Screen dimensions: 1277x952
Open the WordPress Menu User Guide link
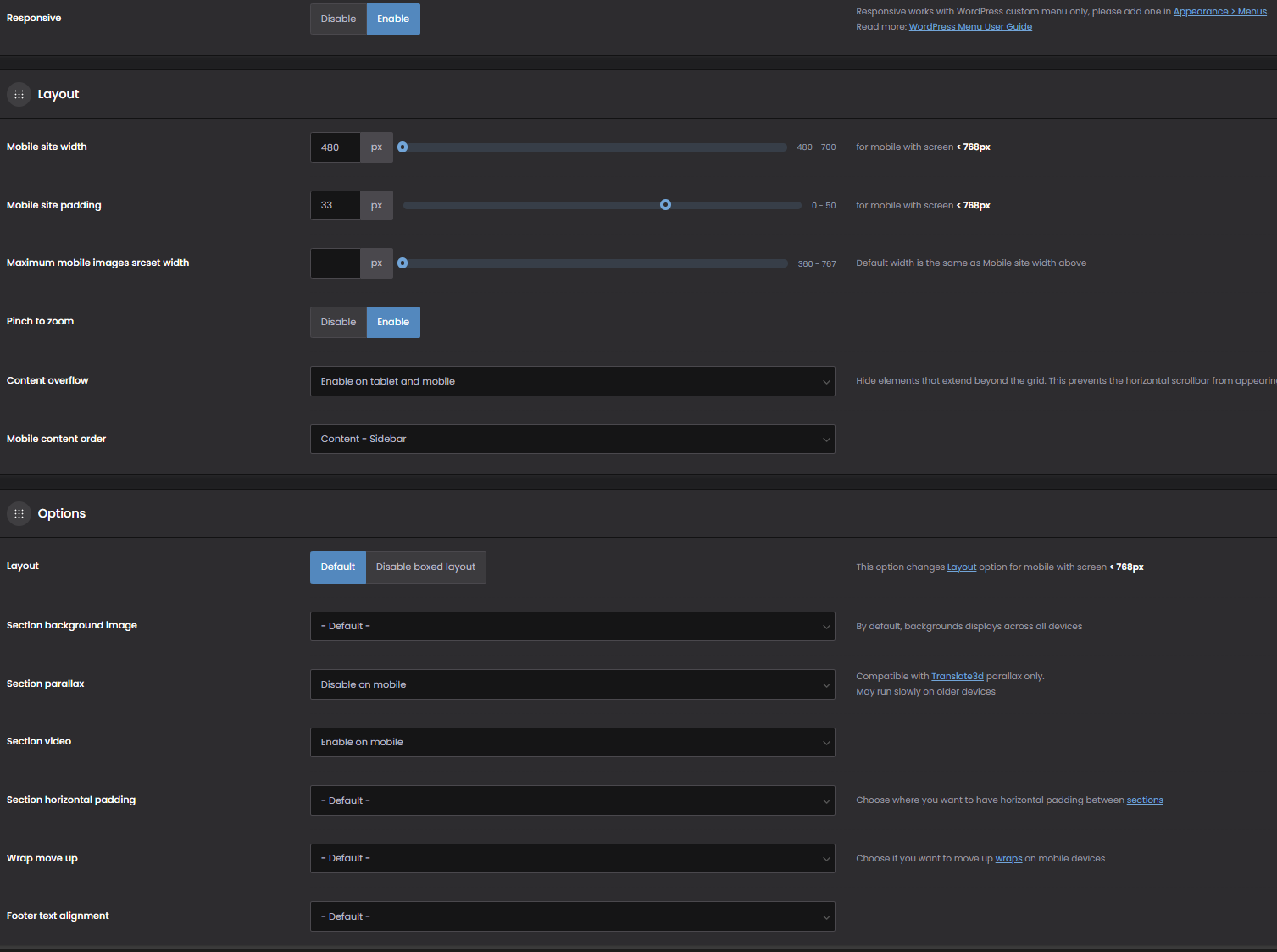coord(970,26)
